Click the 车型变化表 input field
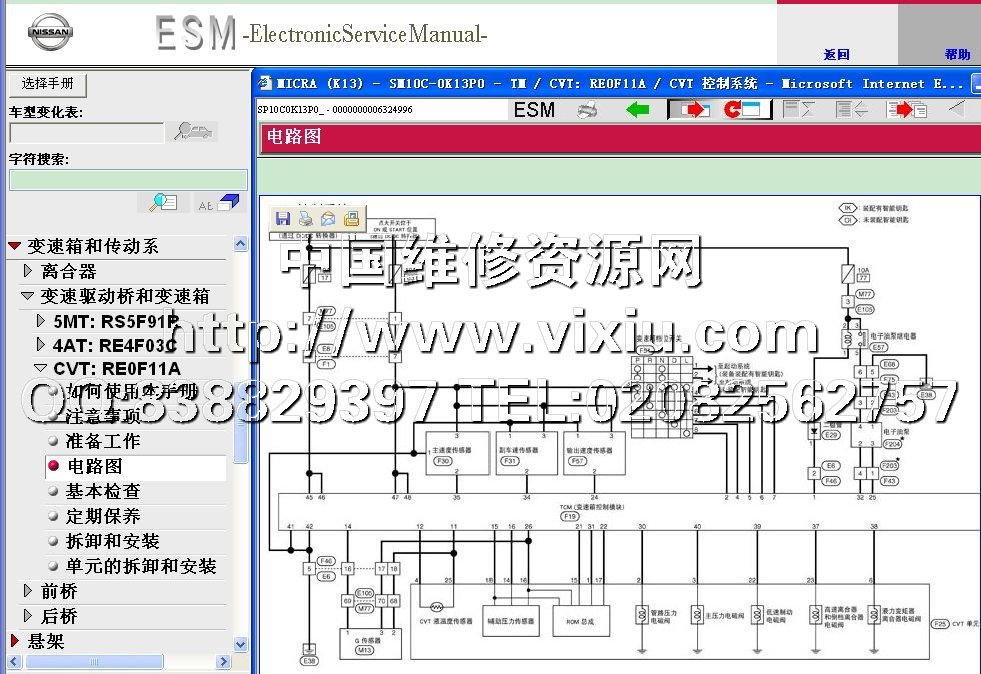 tap(86, 132)
